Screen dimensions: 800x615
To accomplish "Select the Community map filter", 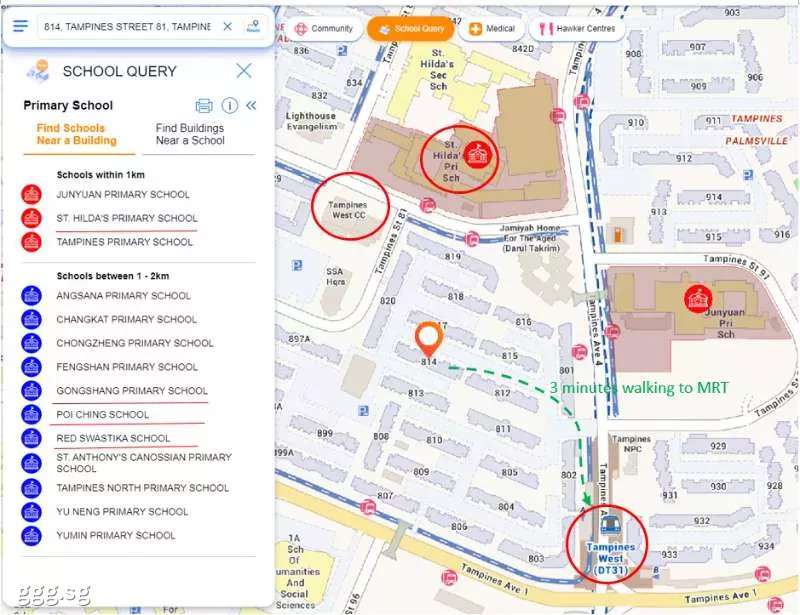I will click(x=323, y=29).
